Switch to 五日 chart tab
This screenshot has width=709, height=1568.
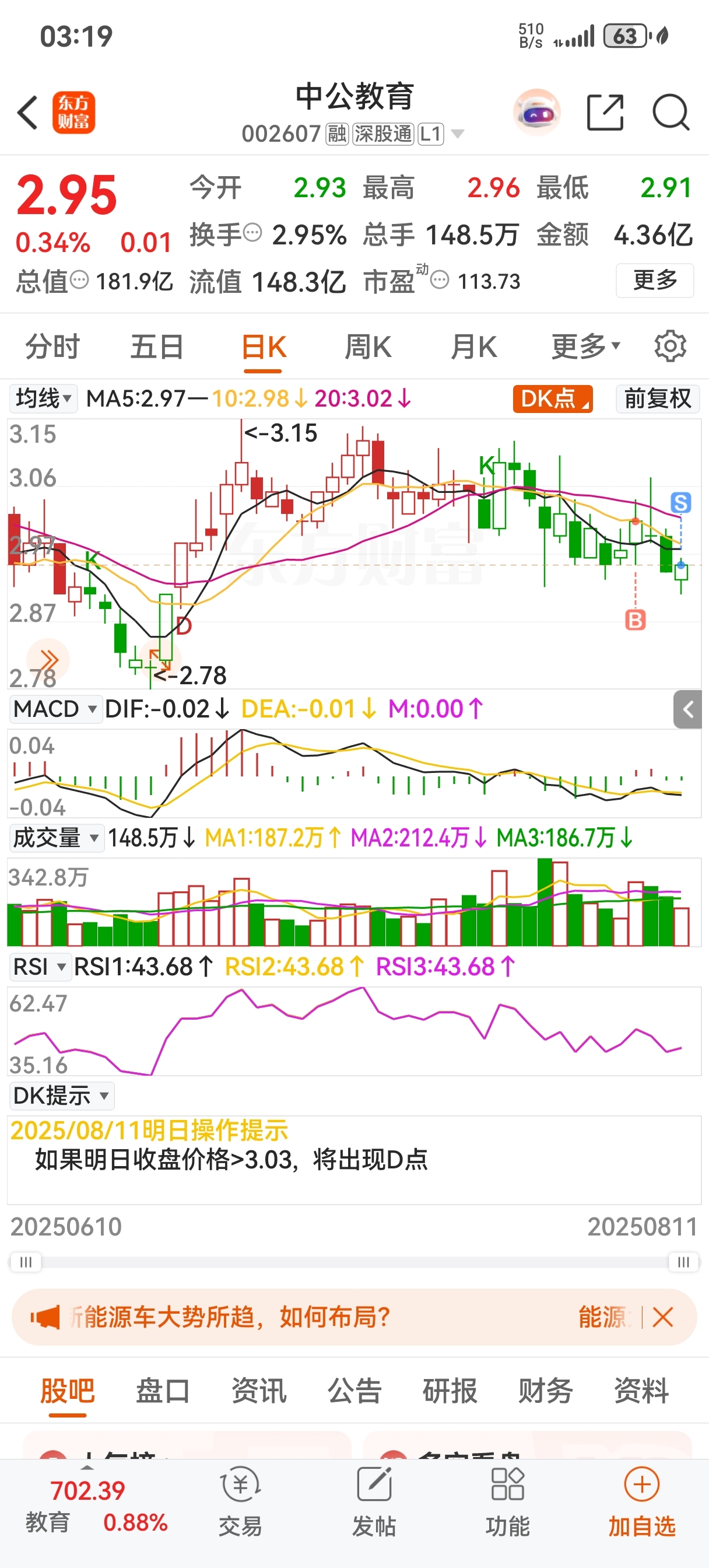(157, 346)
